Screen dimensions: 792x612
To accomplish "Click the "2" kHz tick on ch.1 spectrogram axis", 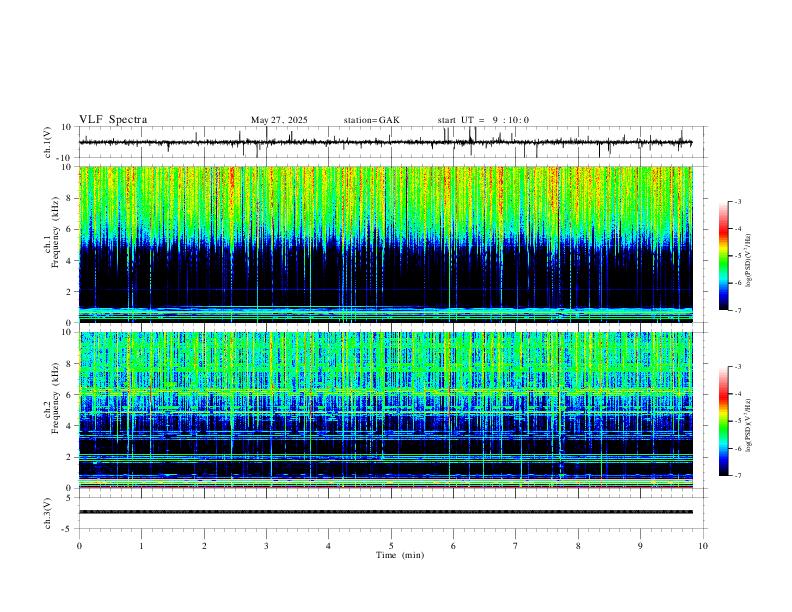I will pyautogui.click(x=70, y=291).
